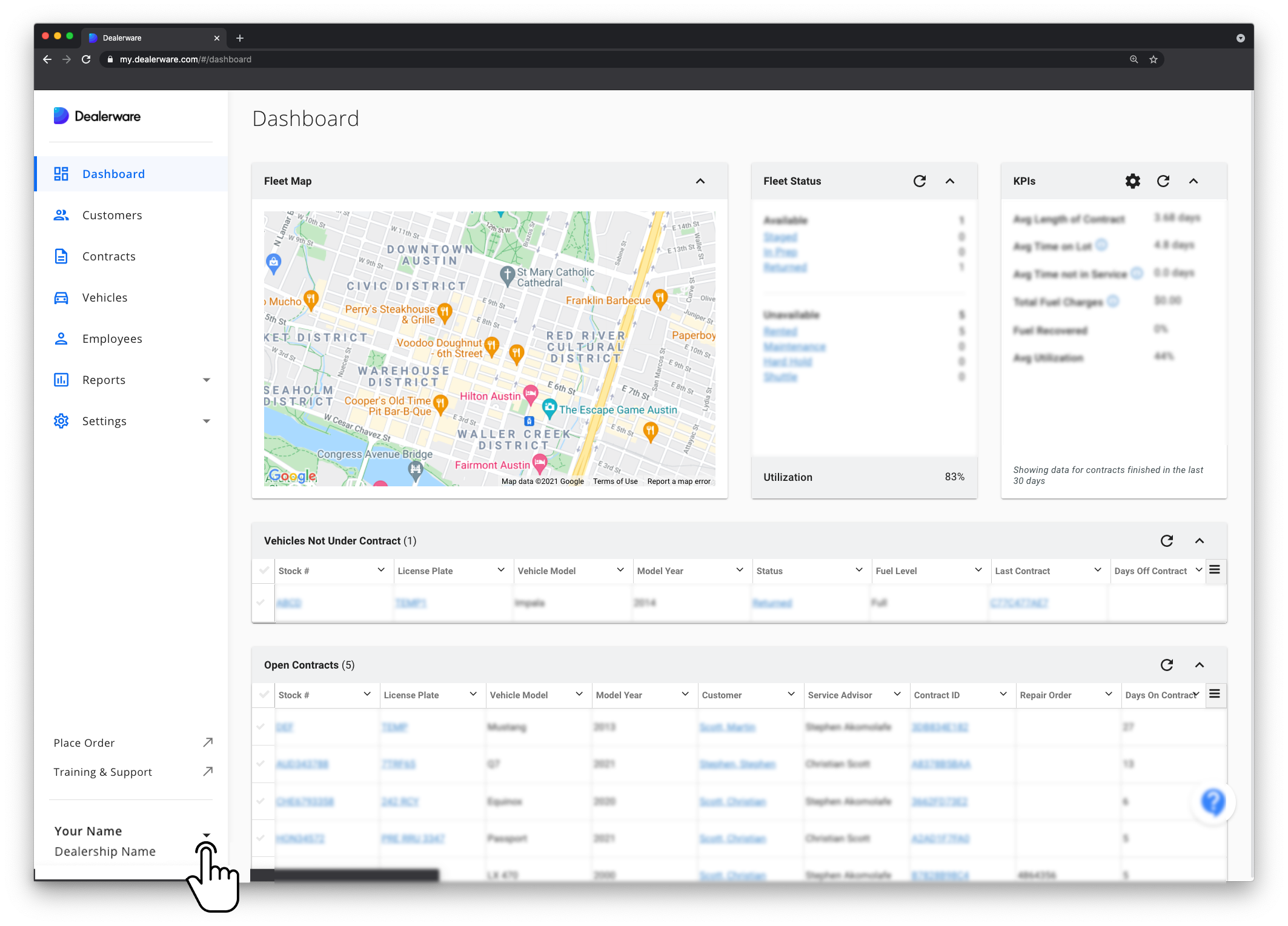
Task: Open Repair Order column dropdown
Action: click(1109, 695)
